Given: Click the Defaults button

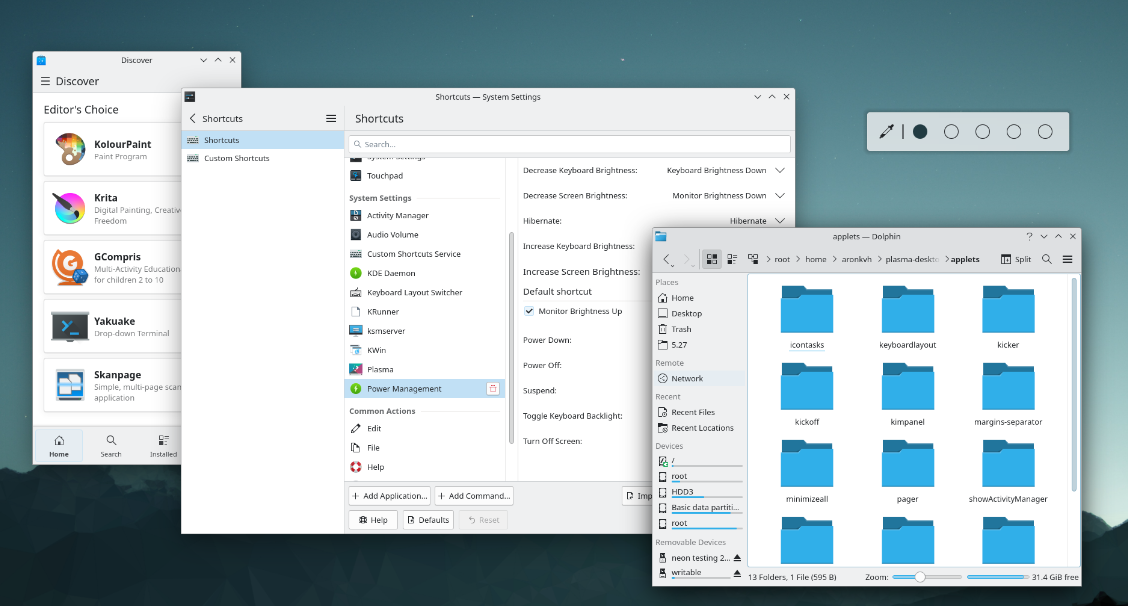Looking at the screenshot, I should pyautogui.click(x=428, y=520).
